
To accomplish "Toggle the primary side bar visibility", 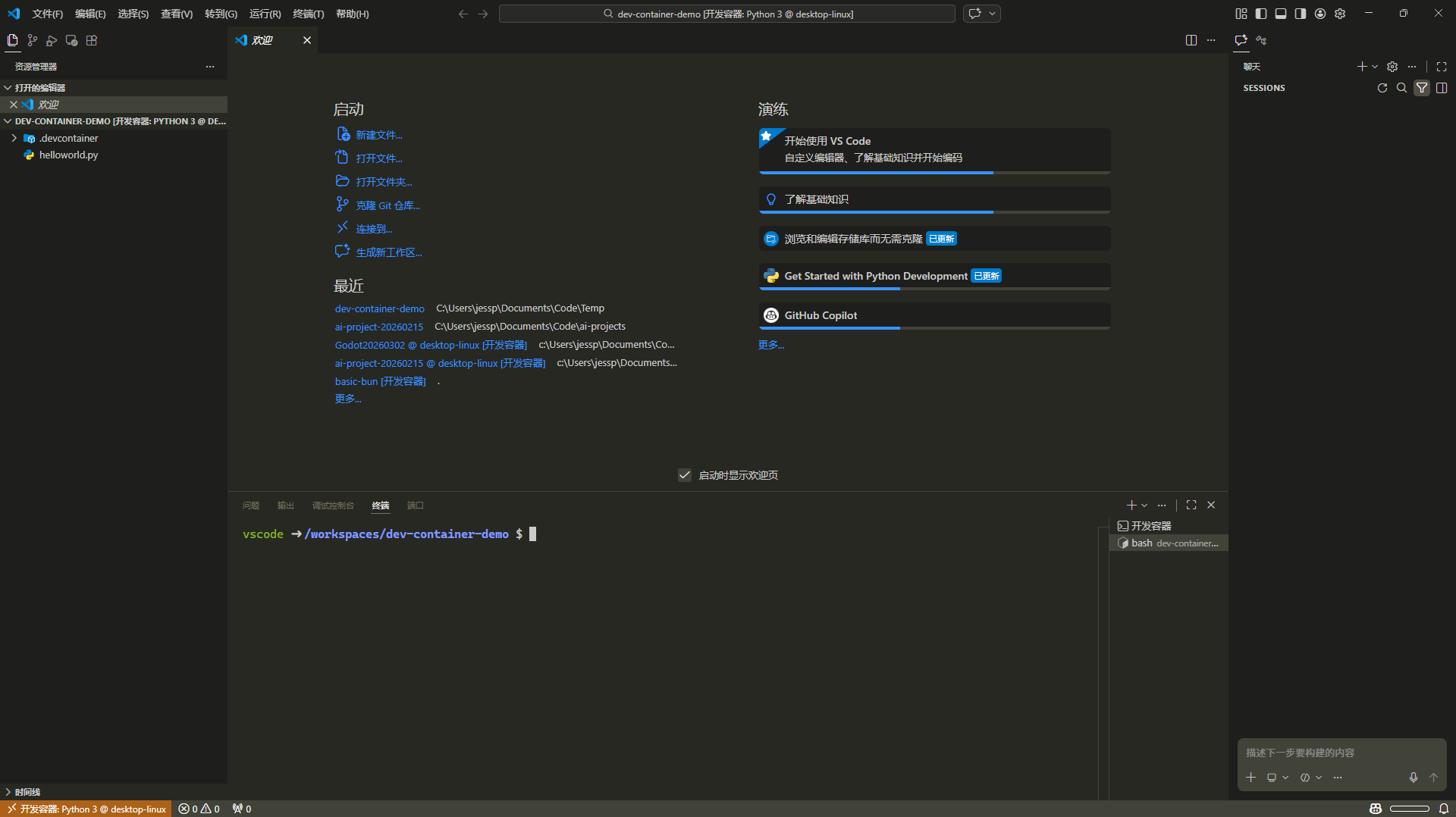I will [x=1261, y=14].
